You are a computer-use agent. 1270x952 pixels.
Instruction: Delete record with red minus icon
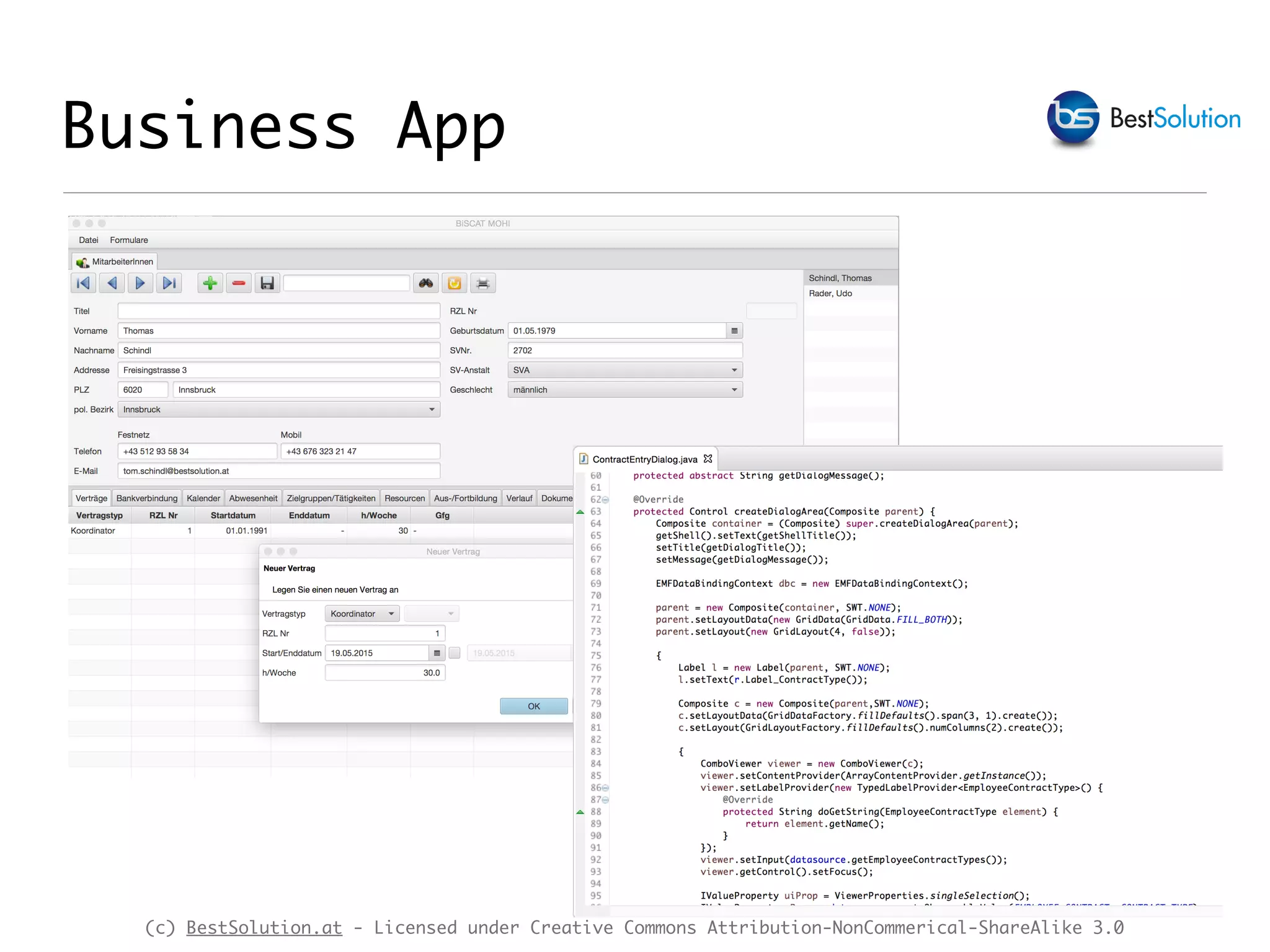coord(239,283)
